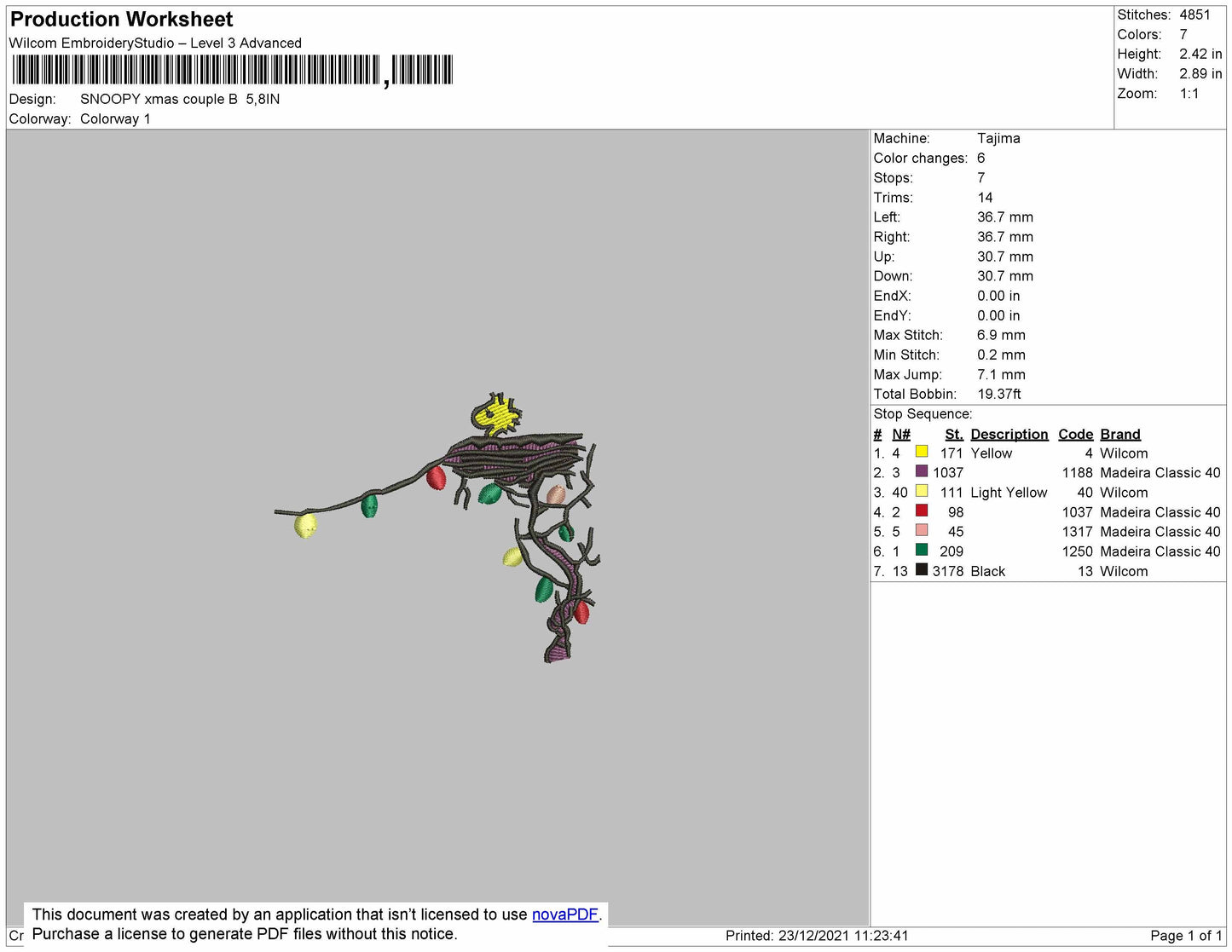Click the barcode under the title
1232x952 pixels.
point(232,70)
